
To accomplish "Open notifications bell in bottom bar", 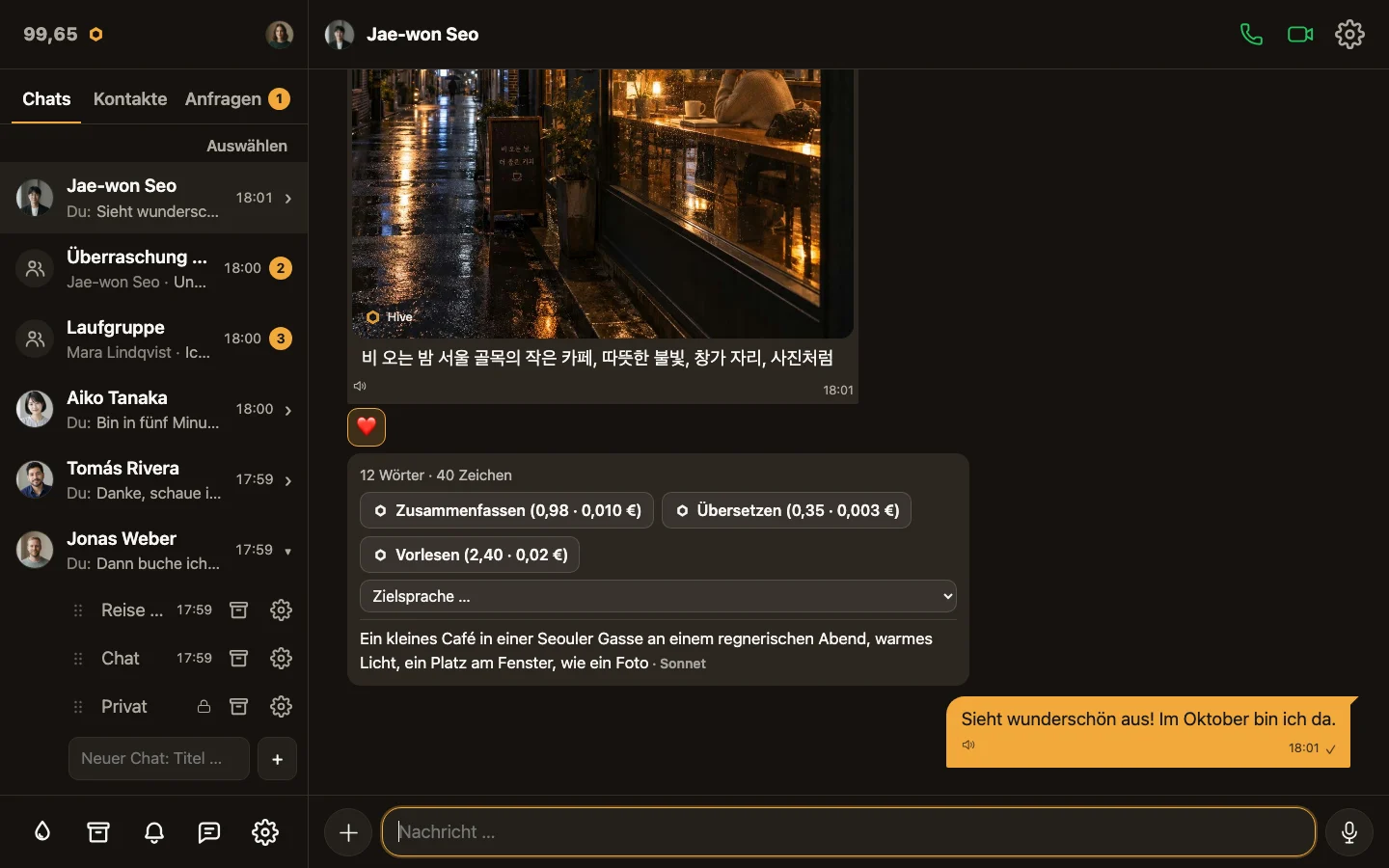I will click(154, 832).
